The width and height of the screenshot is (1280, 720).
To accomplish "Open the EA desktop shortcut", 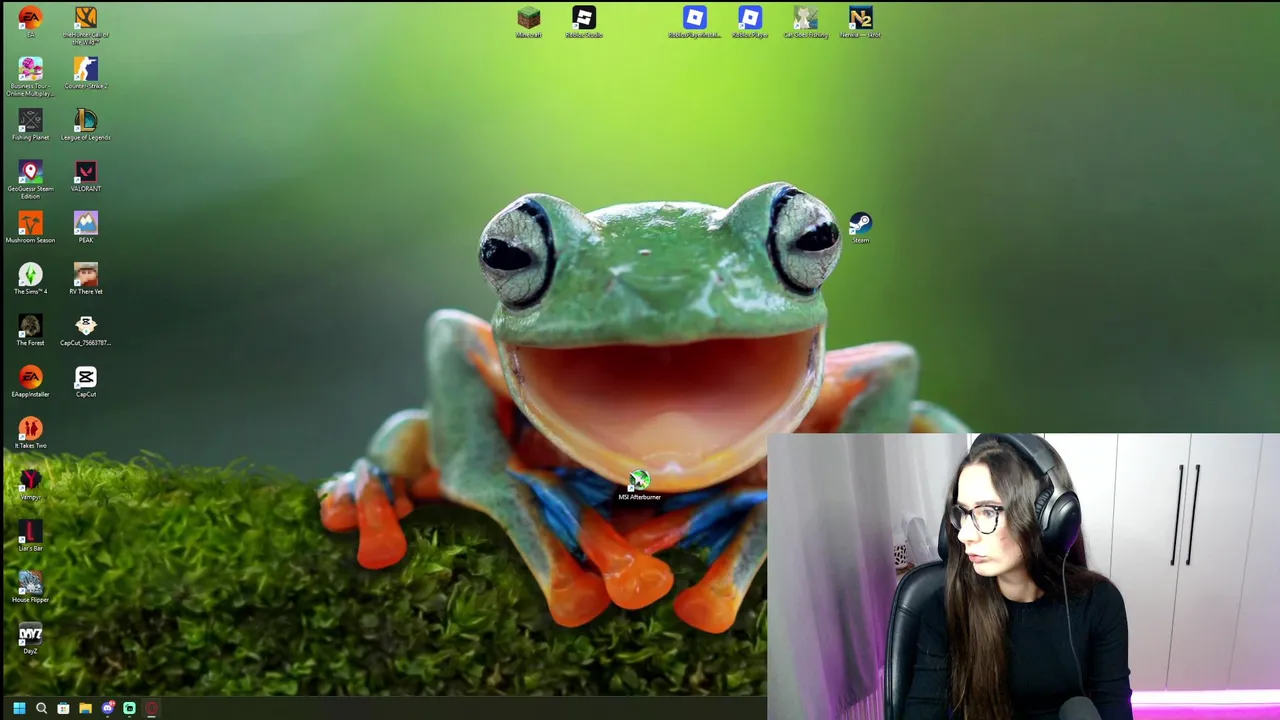I will click(x=30, y=18).
